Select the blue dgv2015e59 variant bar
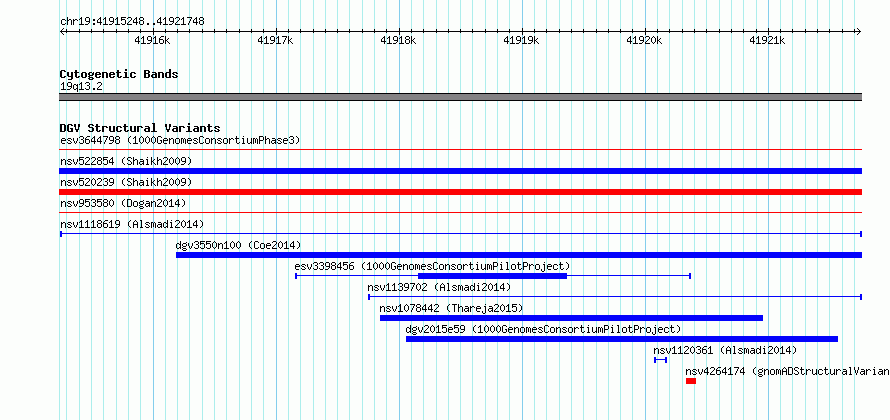The height and width of the screenshot is (420, 890). (622, 339)
